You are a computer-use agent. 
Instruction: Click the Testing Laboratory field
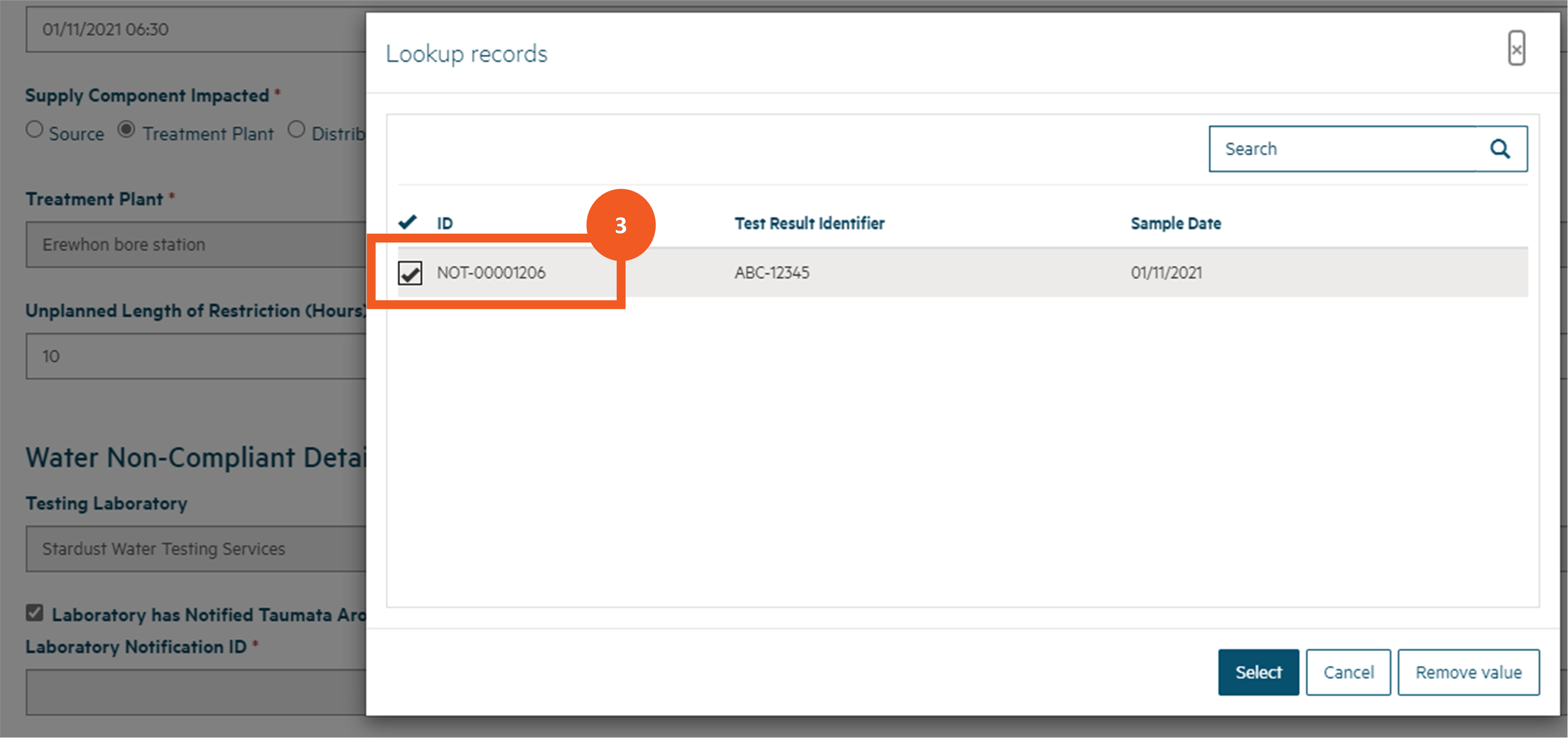(x=195, y=549)
